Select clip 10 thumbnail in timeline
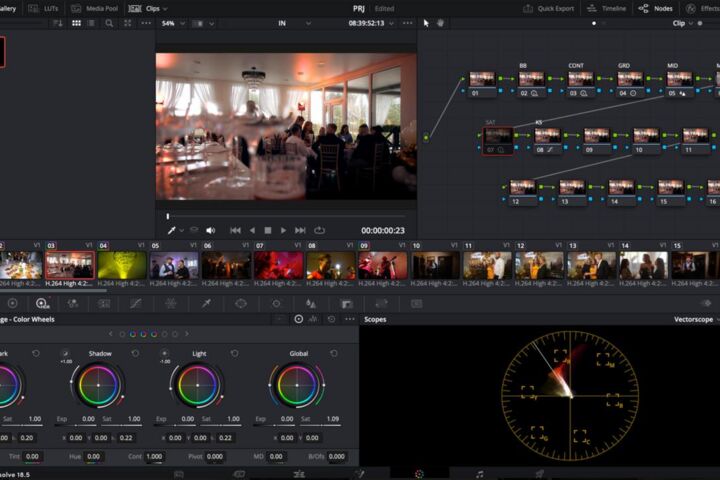720x480 pixels. 435,265
